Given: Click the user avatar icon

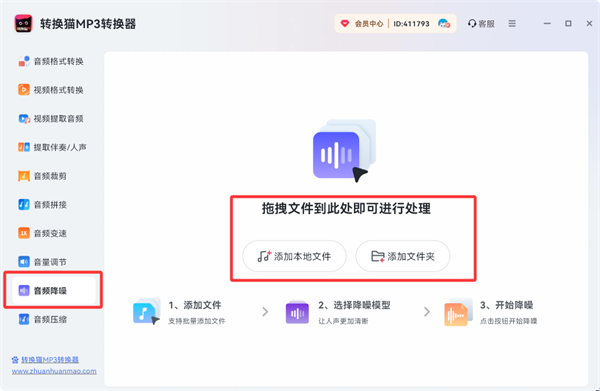Looking at the screenshot, I should 444,24.
